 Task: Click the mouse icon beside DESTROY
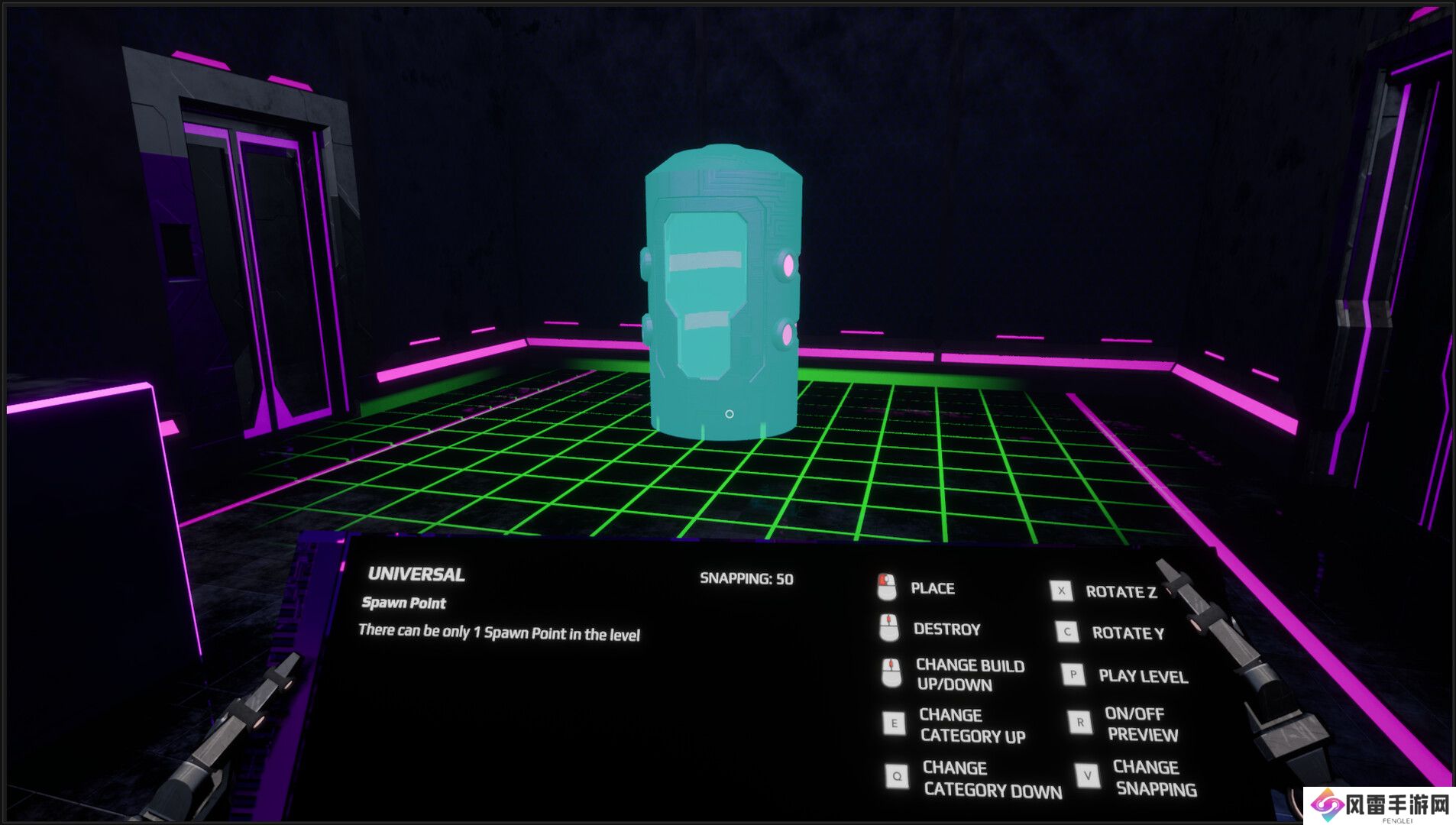888,628
